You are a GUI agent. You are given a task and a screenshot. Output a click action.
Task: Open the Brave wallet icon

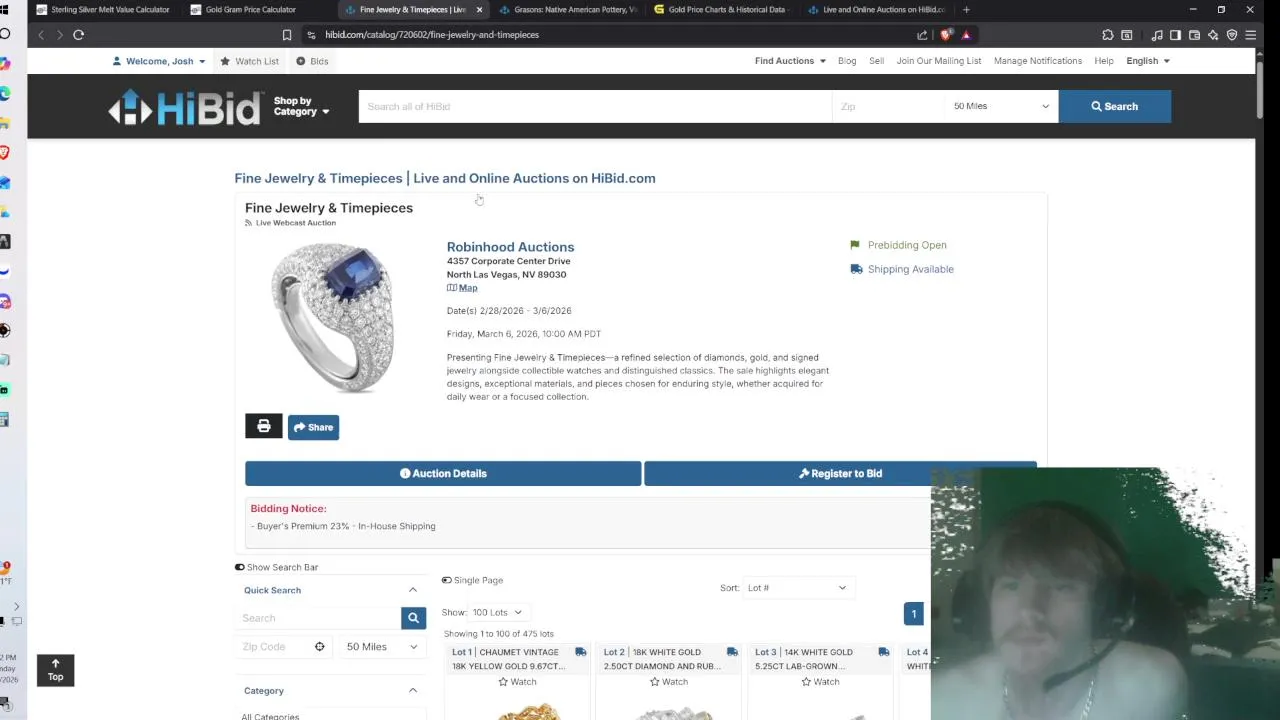click(x=1194, y=35)
